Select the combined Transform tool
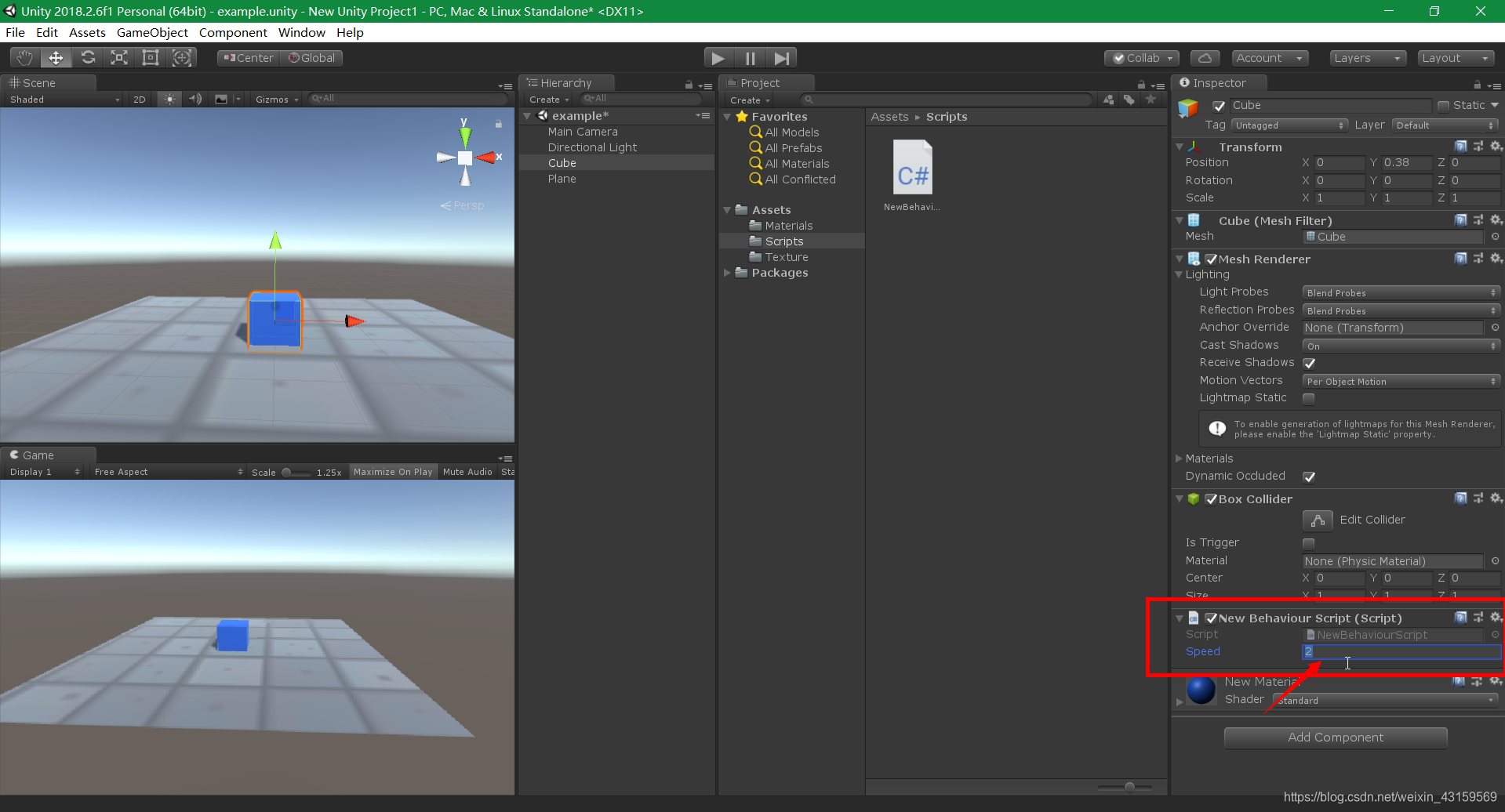 182,58
